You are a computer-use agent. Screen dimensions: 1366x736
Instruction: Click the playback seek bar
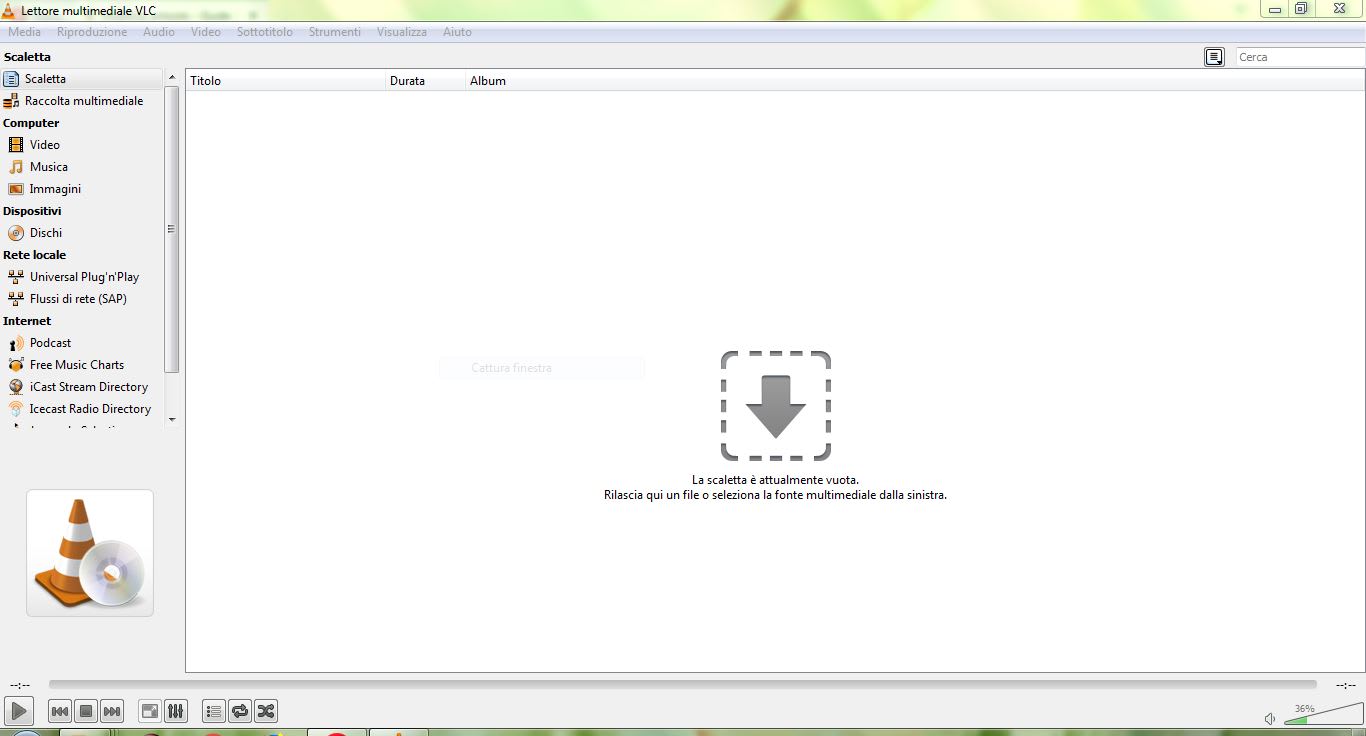682,685
